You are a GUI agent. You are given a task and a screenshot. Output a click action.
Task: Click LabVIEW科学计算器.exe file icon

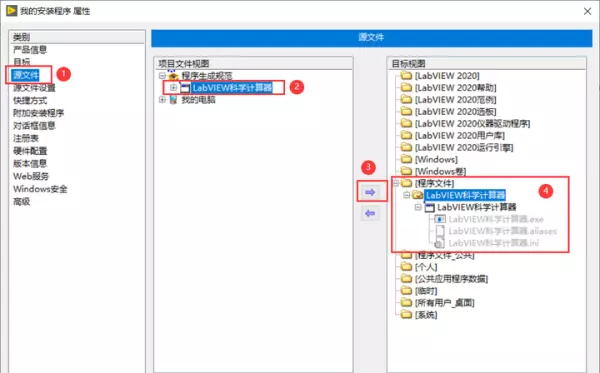click(x=440, y=219)
